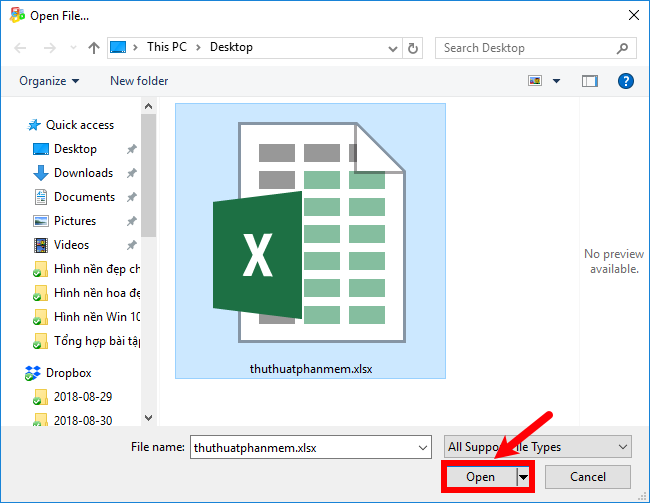Click the Dropbox icon in navigation pane

pos(32,373)
